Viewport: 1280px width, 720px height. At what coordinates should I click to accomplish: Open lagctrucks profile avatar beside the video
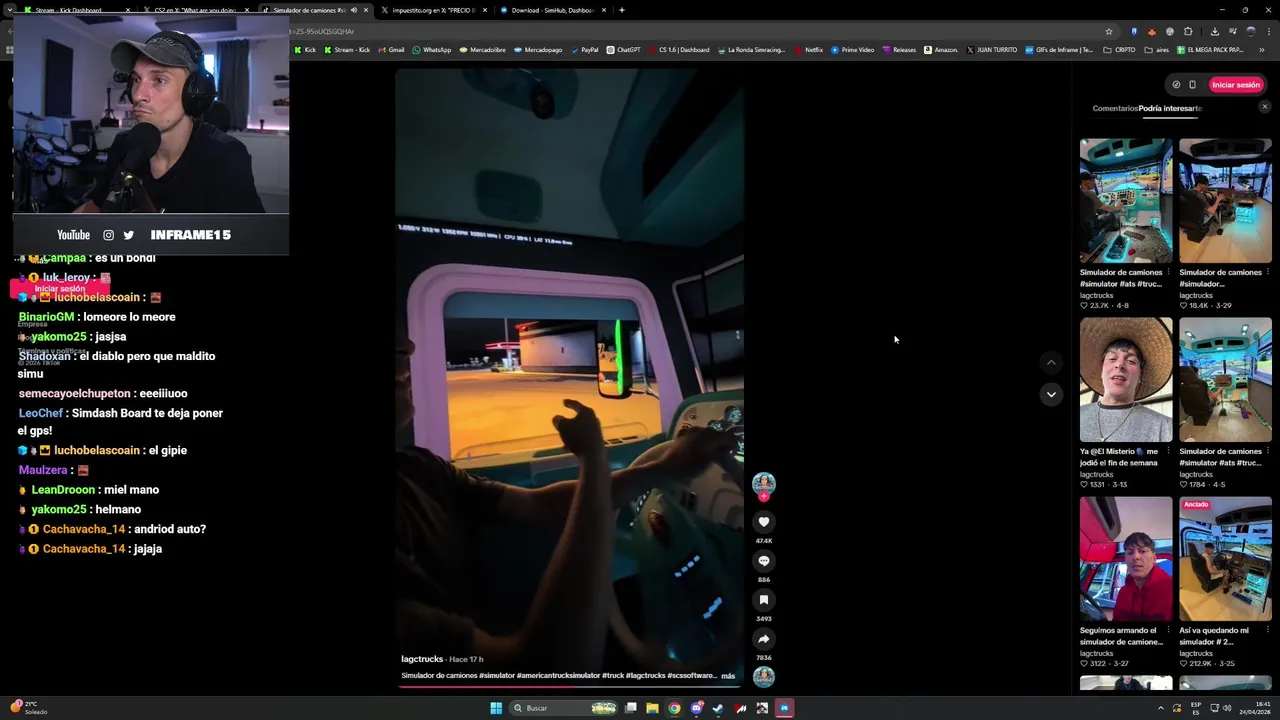tap(763, 483)
